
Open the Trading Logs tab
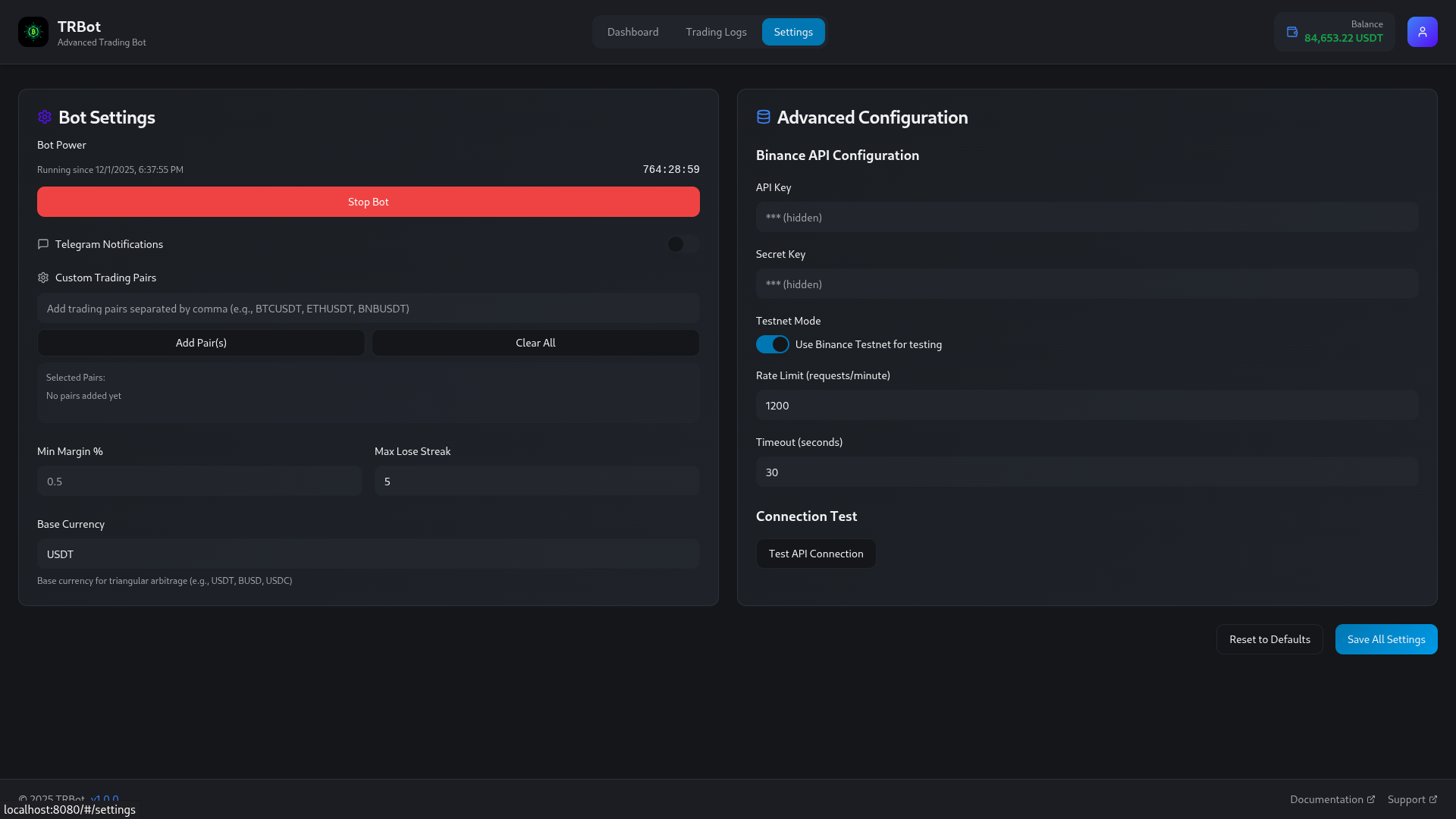click(716, 32)
